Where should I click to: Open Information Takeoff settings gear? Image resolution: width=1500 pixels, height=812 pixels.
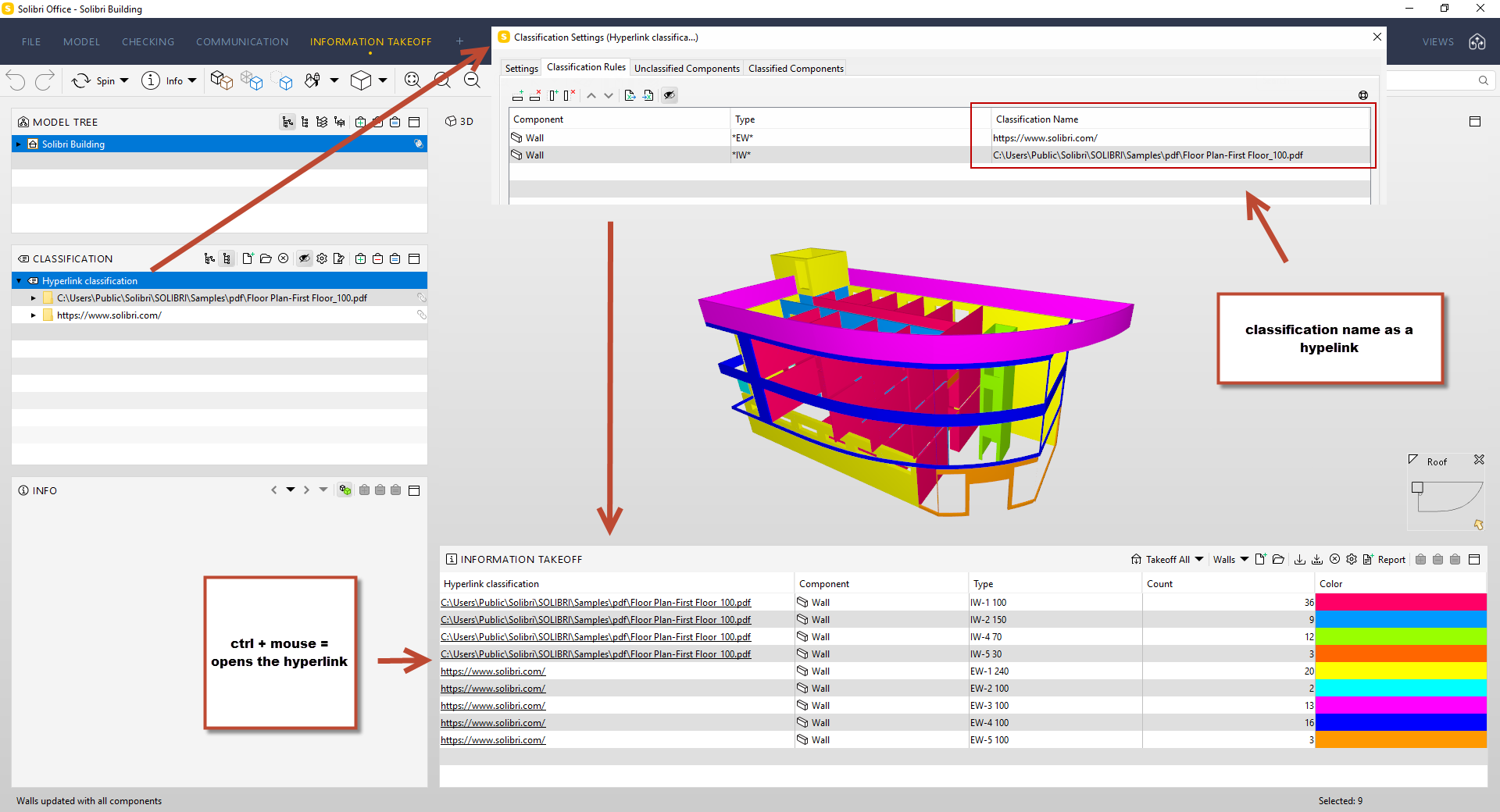[1352, 559]
